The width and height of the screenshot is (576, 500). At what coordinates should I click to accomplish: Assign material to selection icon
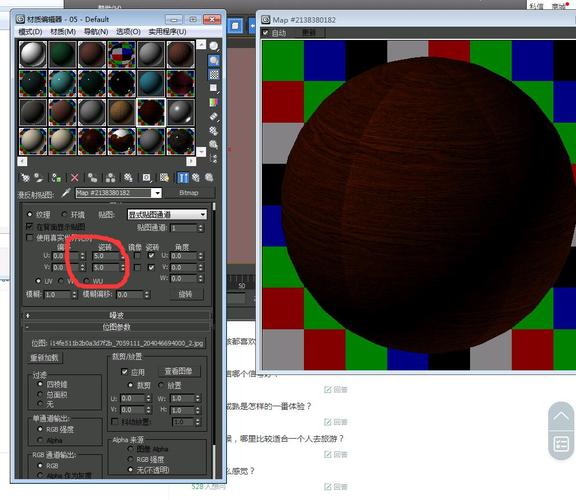56,178
